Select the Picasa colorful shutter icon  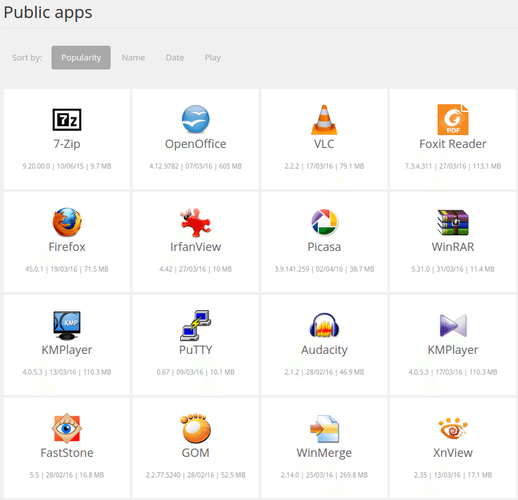tap(324, 222)
